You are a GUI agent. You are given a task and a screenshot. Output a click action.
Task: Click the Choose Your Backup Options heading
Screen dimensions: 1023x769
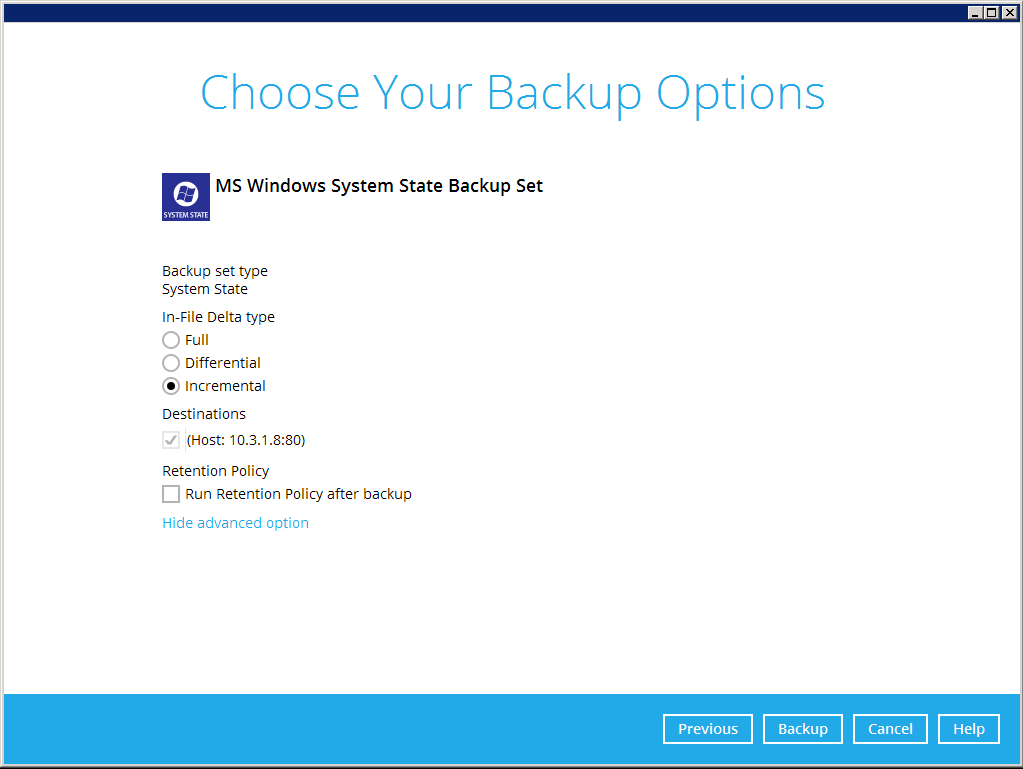point(512,92)
